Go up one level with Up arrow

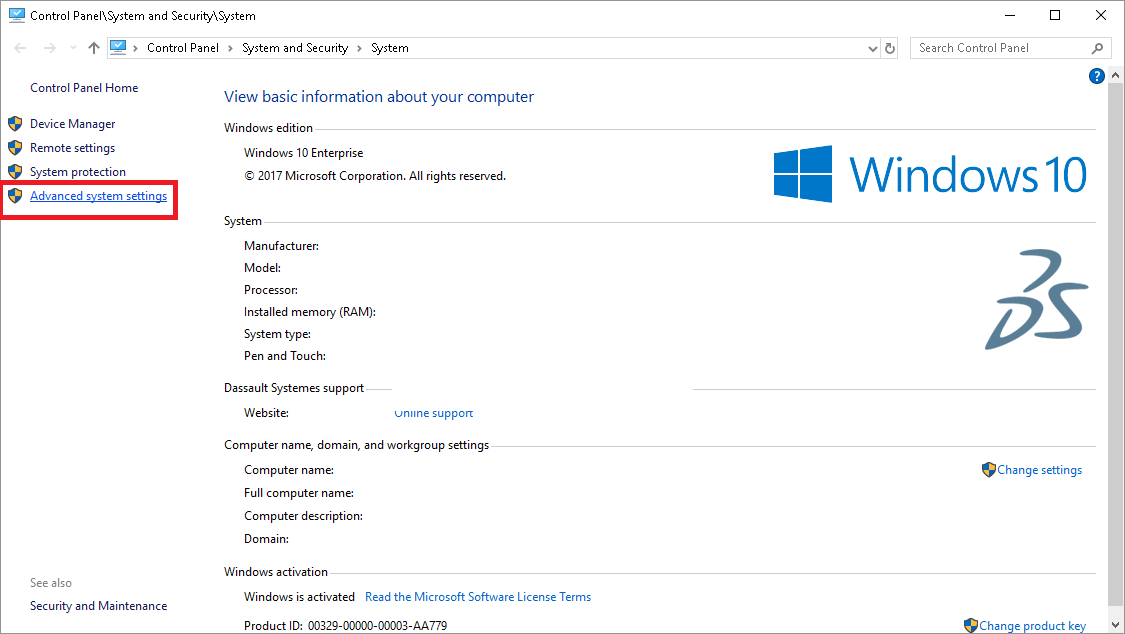(x=93, y=48)
